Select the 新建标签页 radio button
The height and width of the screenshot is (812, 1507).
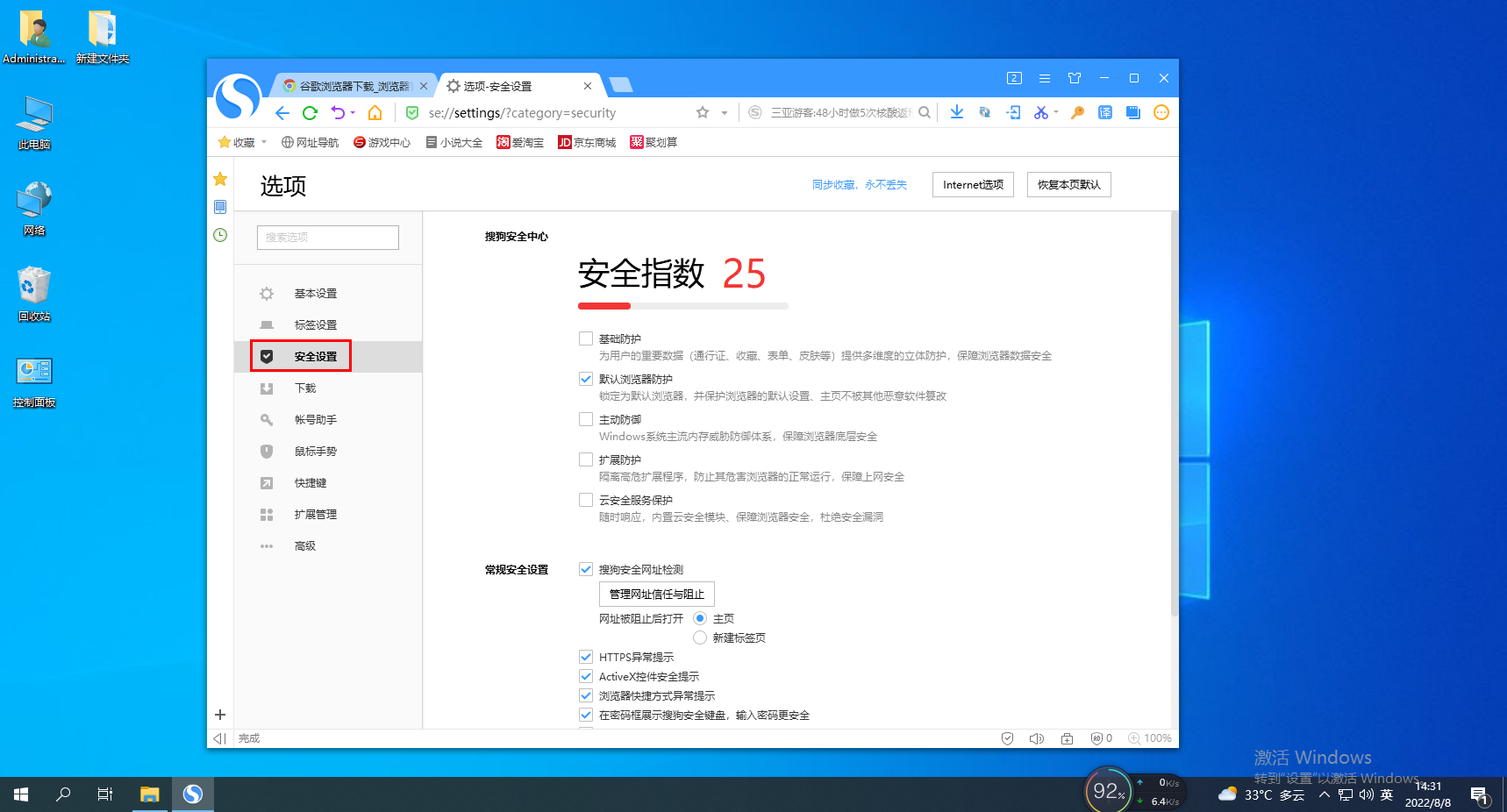coord(699,637)
